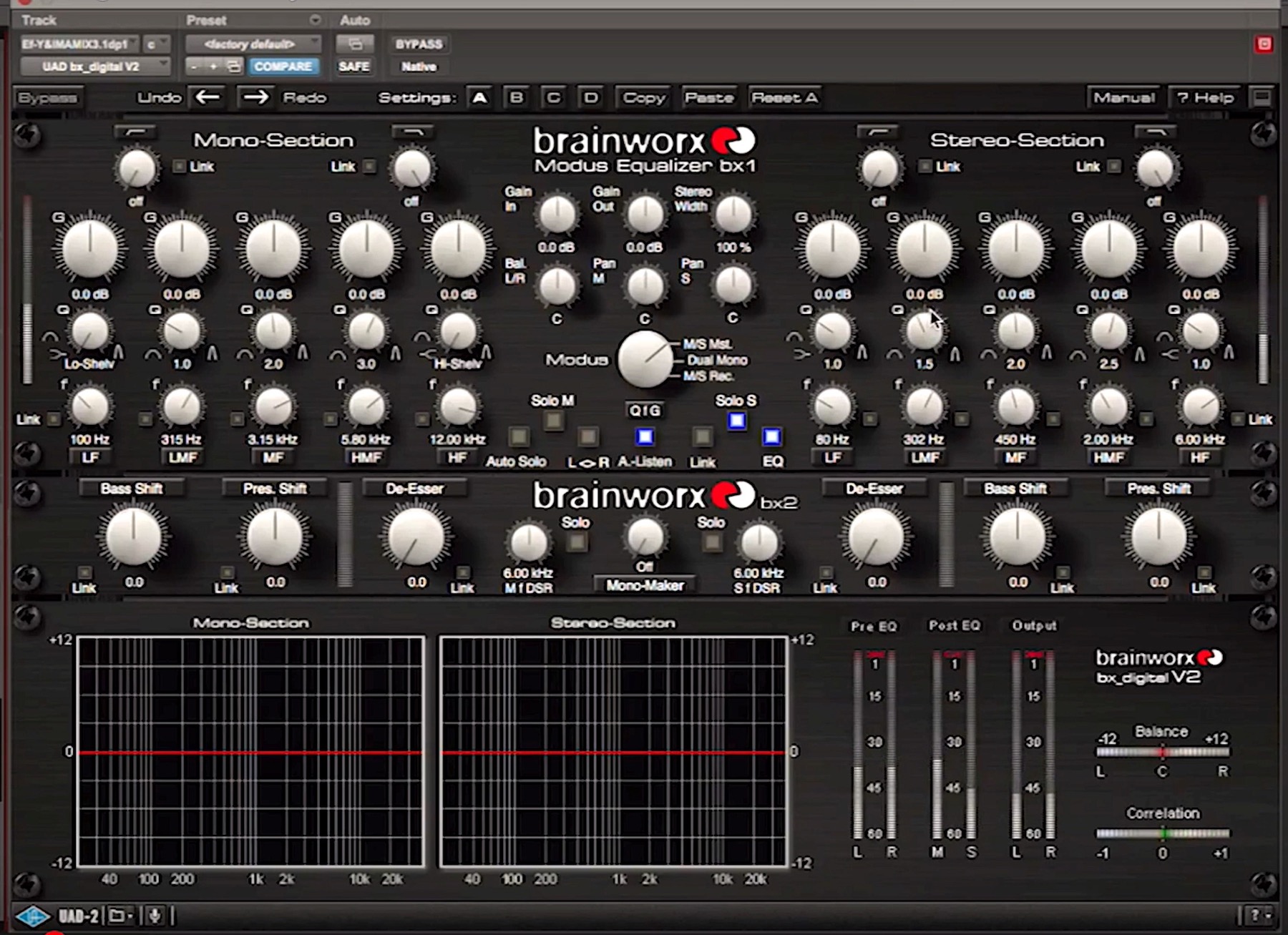Click the window icon under Auto
The width and height of the screenshot is (1288, 935).
tap(354, 44)
